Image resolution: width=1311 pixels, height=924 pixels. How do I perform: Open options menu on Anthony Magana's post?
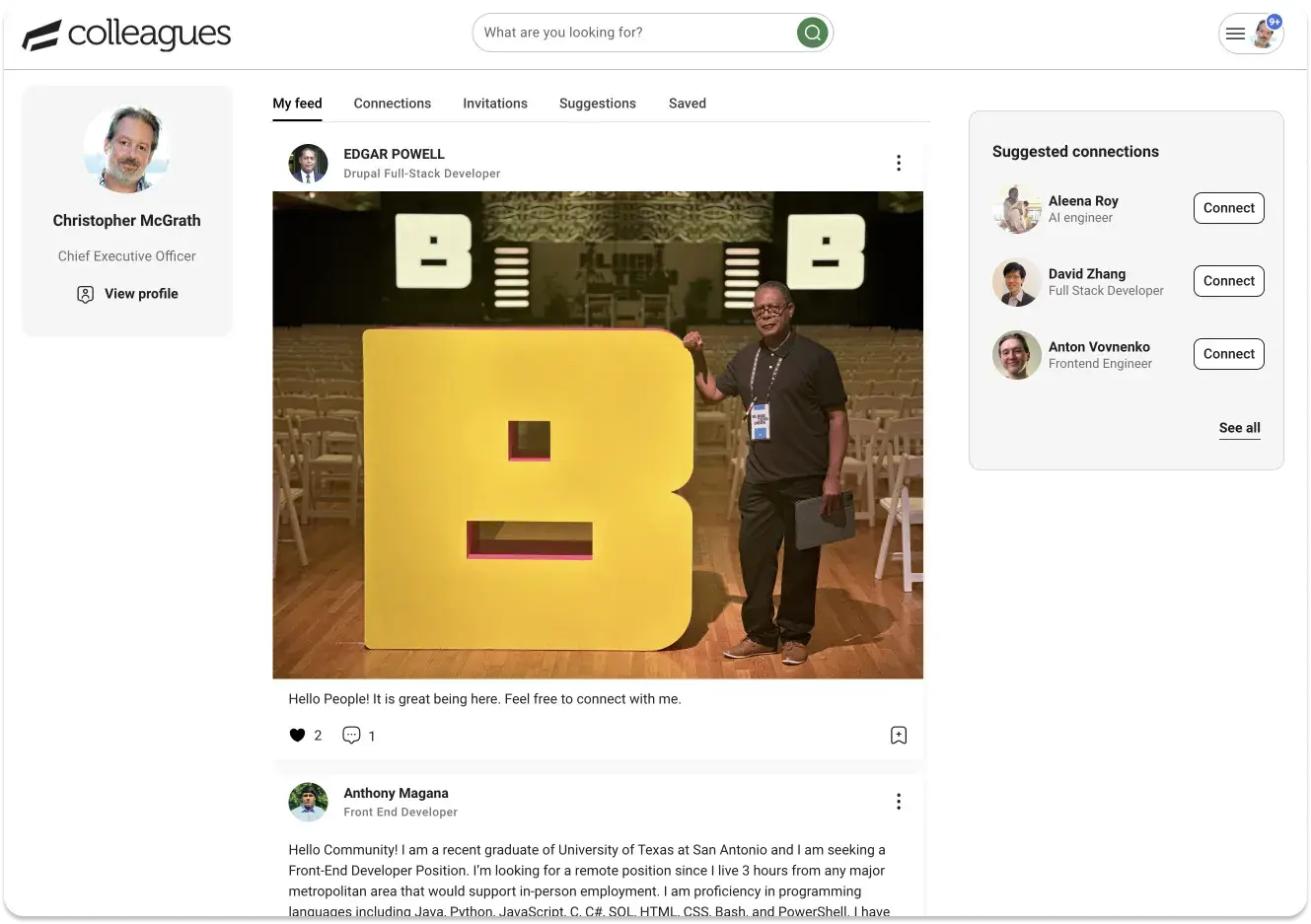898,802
